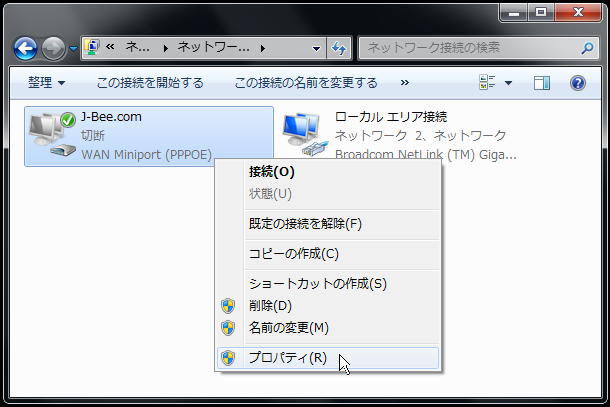The image size is (610, 407).
Task: Select コピーの作成(C) menu item
Action: pos(328,254)
